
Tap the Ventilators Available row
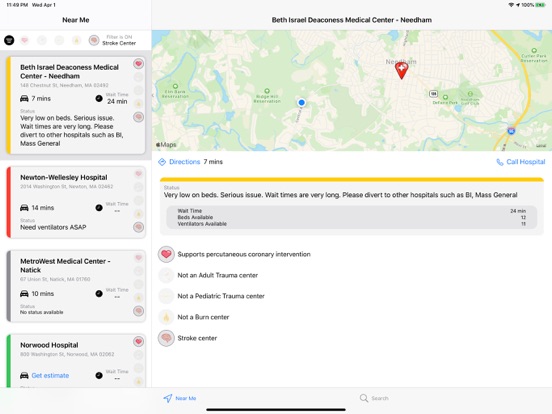pos(351,224)
